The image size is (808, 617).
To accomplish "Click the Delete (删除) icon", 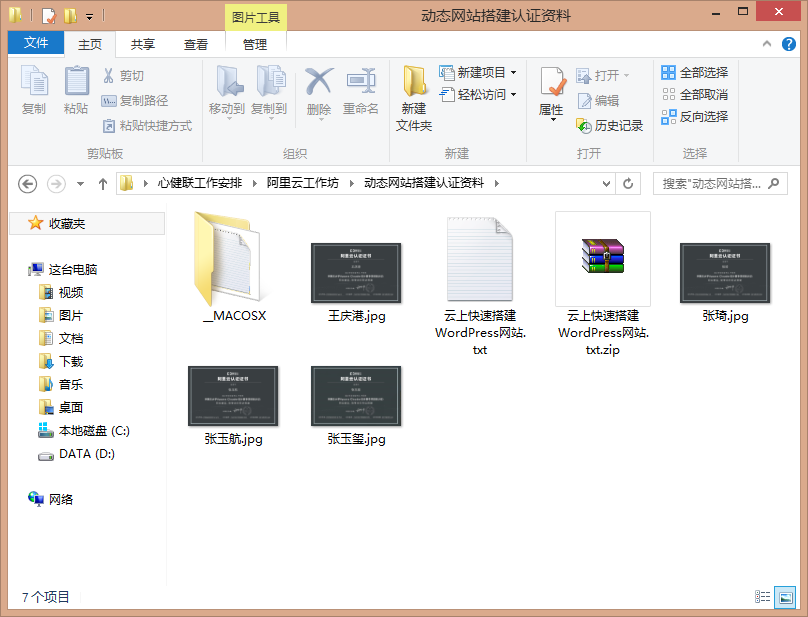I will (318, 95).
